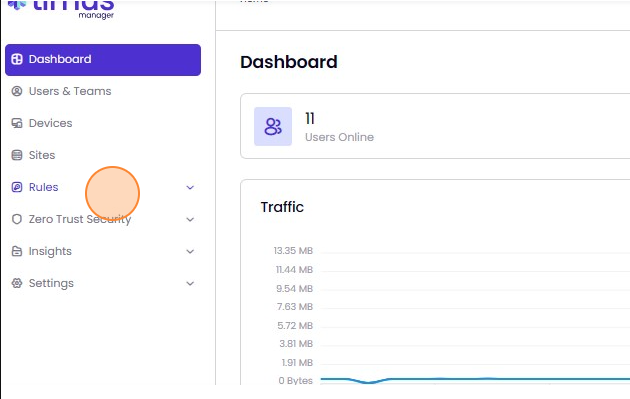630x399 pixels.
Task: Expand the Rules submenu chevron
Action: click(190, 187)
